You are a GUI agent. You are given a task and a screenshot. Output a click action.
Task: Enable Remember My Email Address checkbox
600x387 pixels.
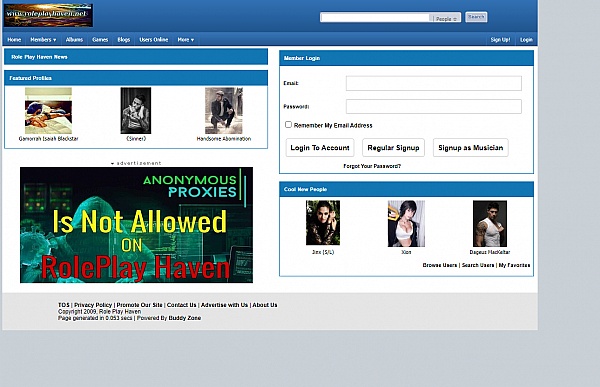coord(289,125)
